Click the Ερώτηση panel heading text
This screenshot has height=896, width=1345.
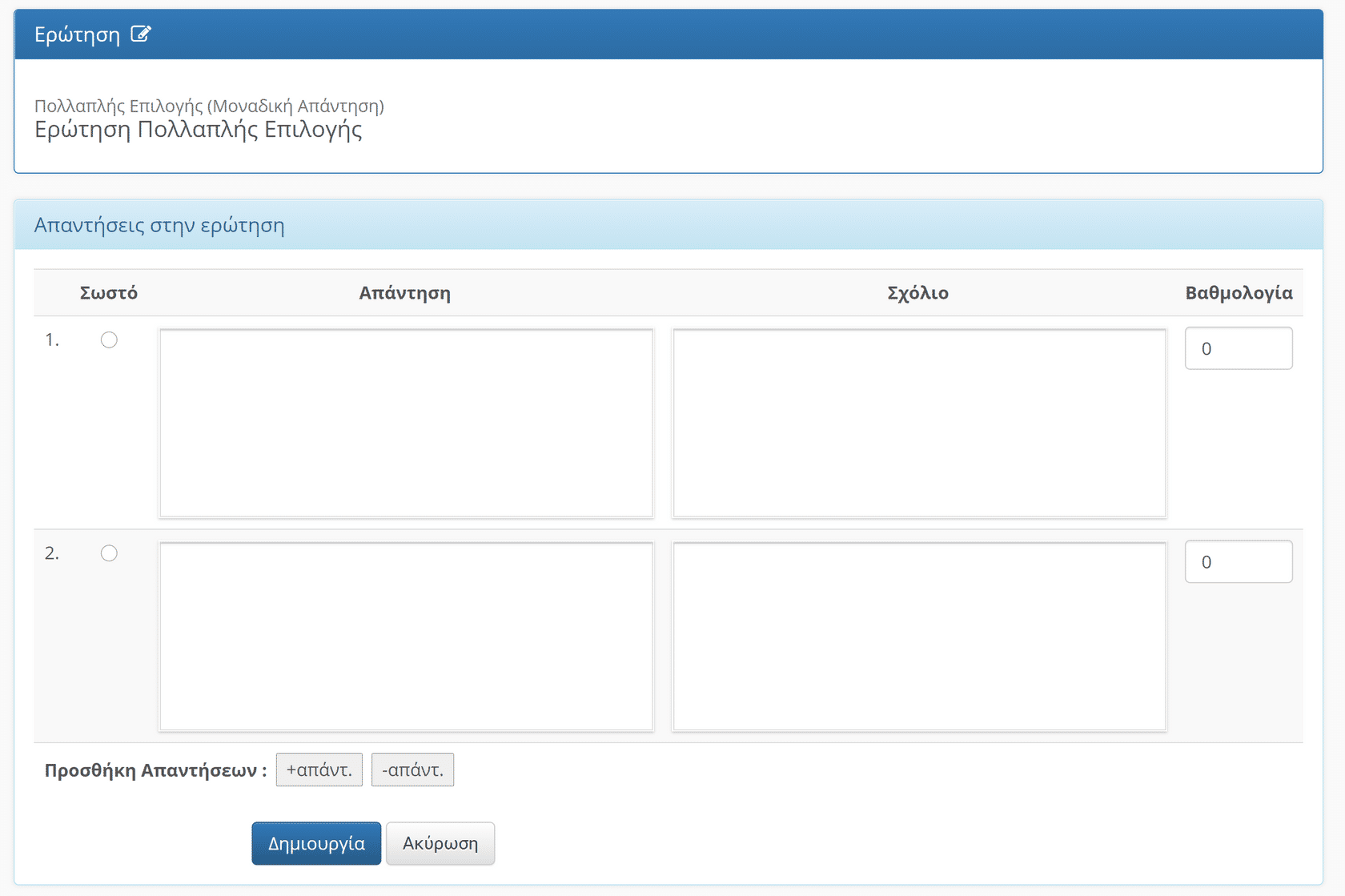(77, 35)
